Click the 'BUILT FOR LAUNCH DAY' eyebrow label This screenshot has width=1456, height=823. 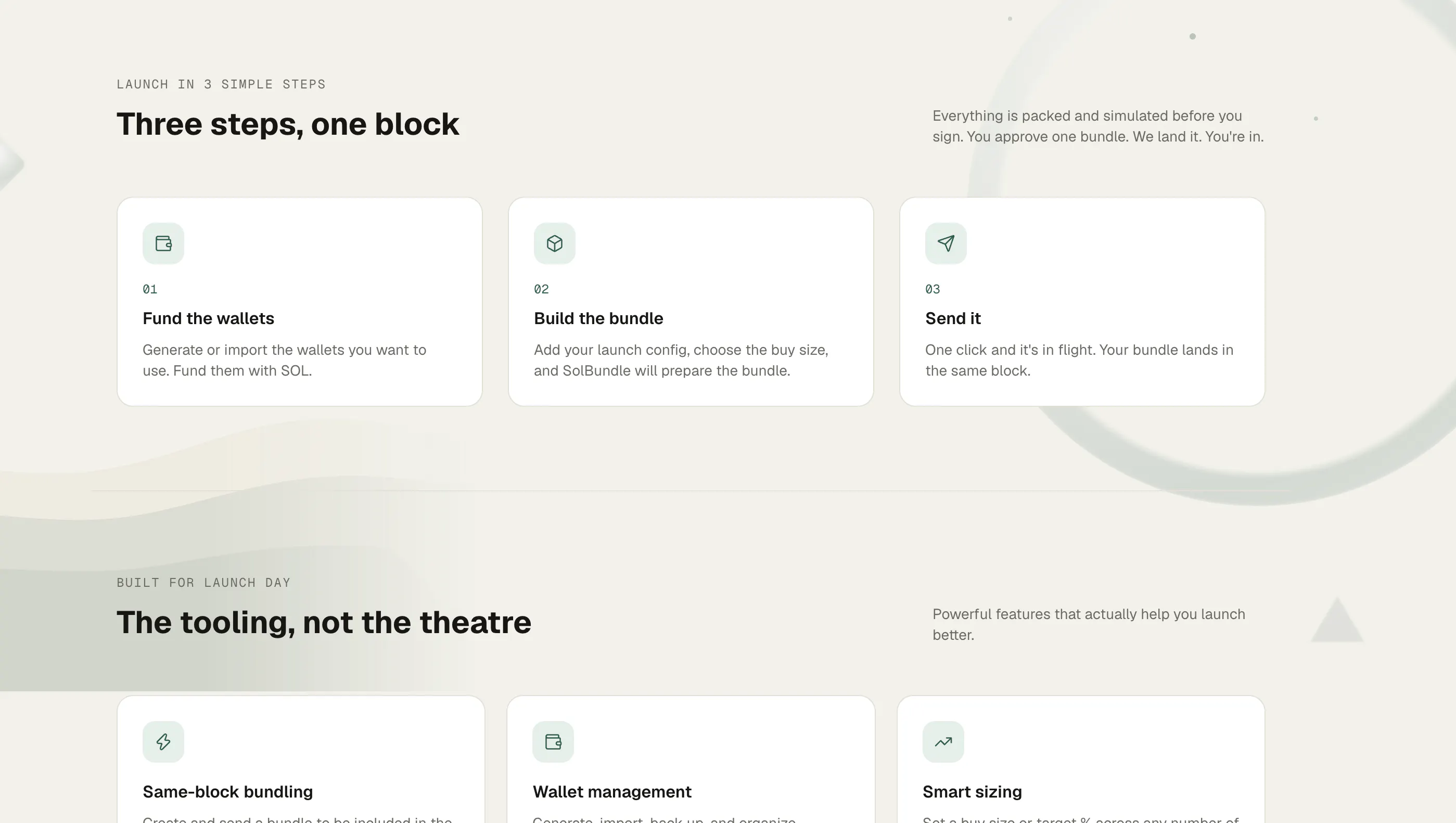(203, 582)
